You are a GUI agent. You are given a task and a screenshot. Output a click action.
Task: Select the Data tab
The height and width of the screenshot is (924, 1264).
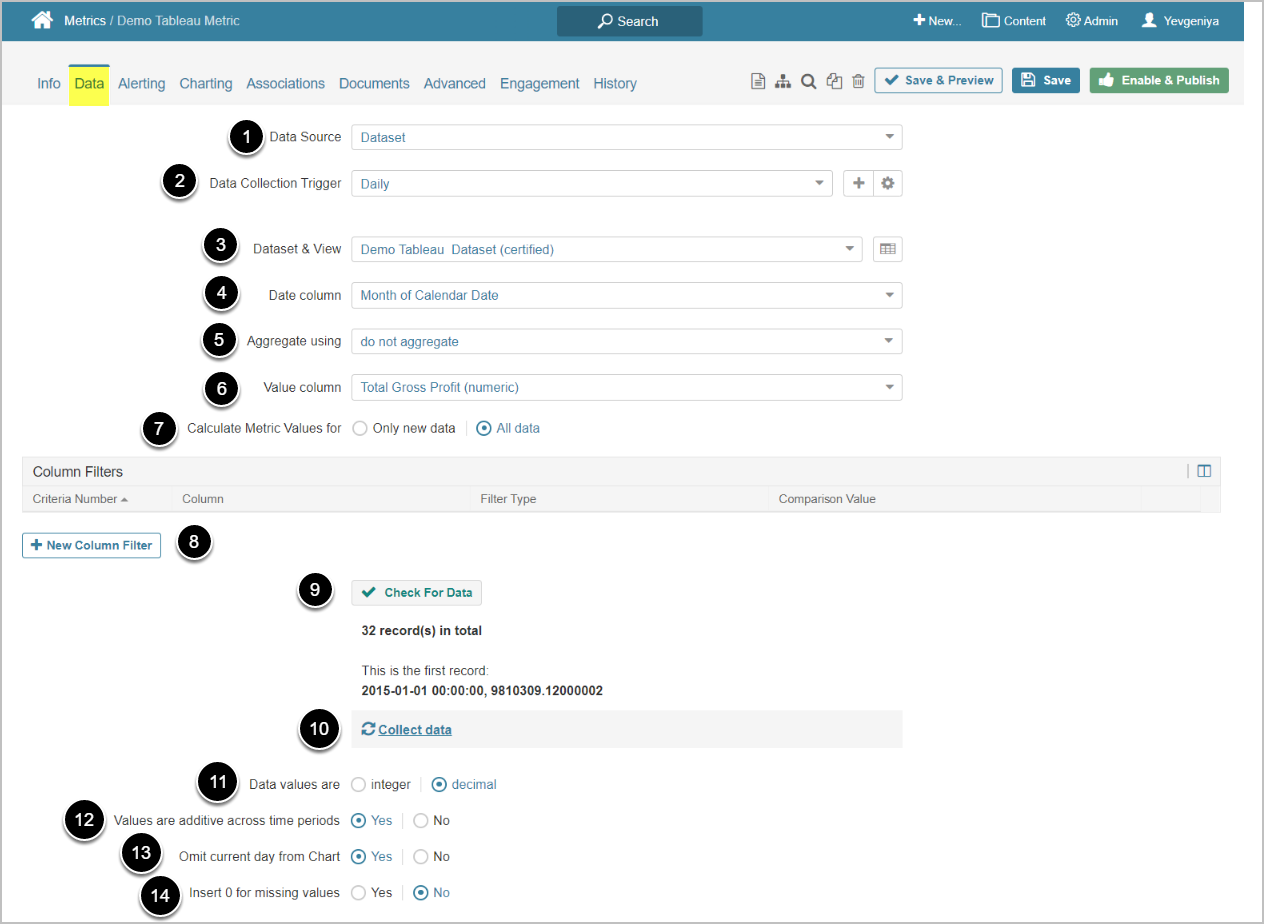click(89, 84)
